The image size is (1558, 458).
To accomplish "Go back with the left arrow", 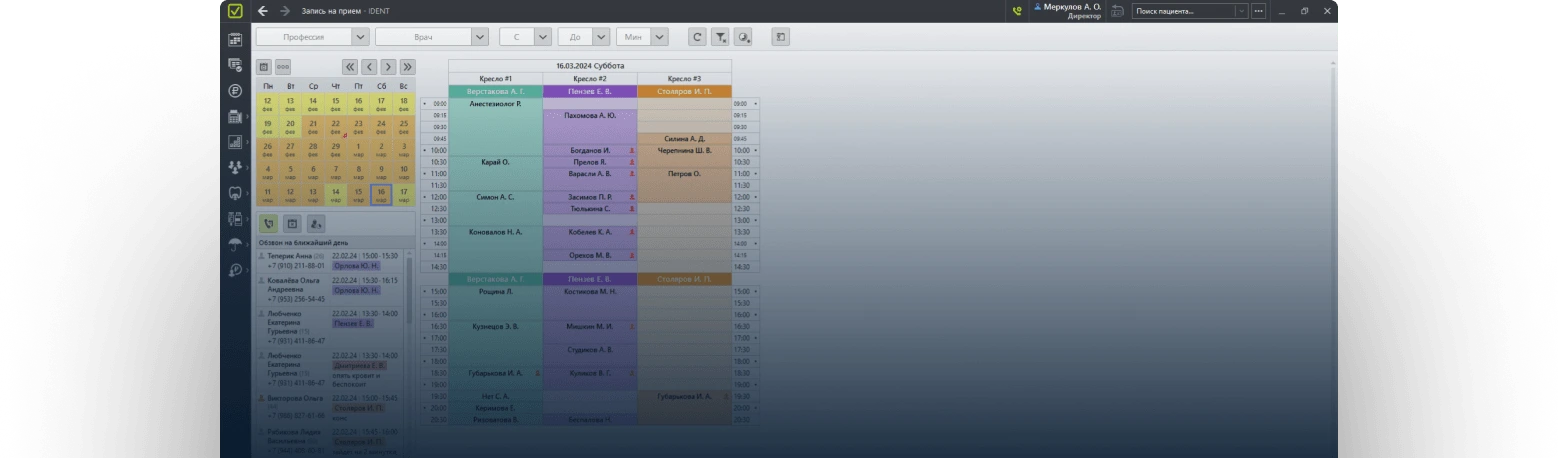I will [x=263, y=11].
